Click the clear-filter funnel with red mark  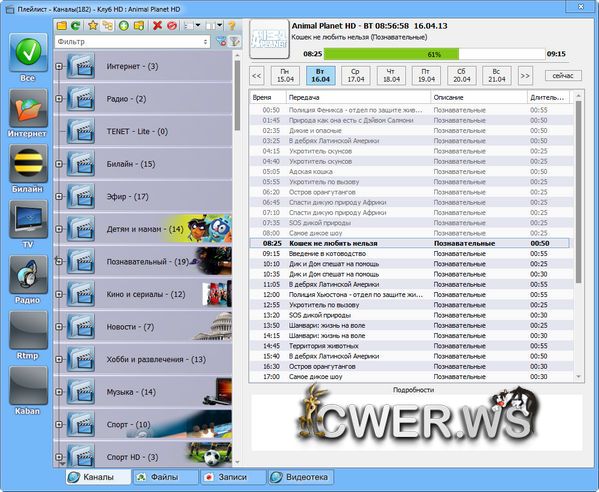pyautogui.click(x=221, y=41)
